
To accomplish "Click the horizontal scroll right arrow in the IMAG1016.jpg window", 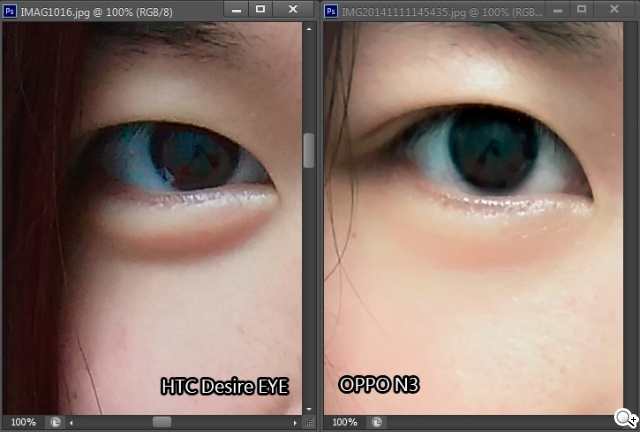I will click(295, 423).
